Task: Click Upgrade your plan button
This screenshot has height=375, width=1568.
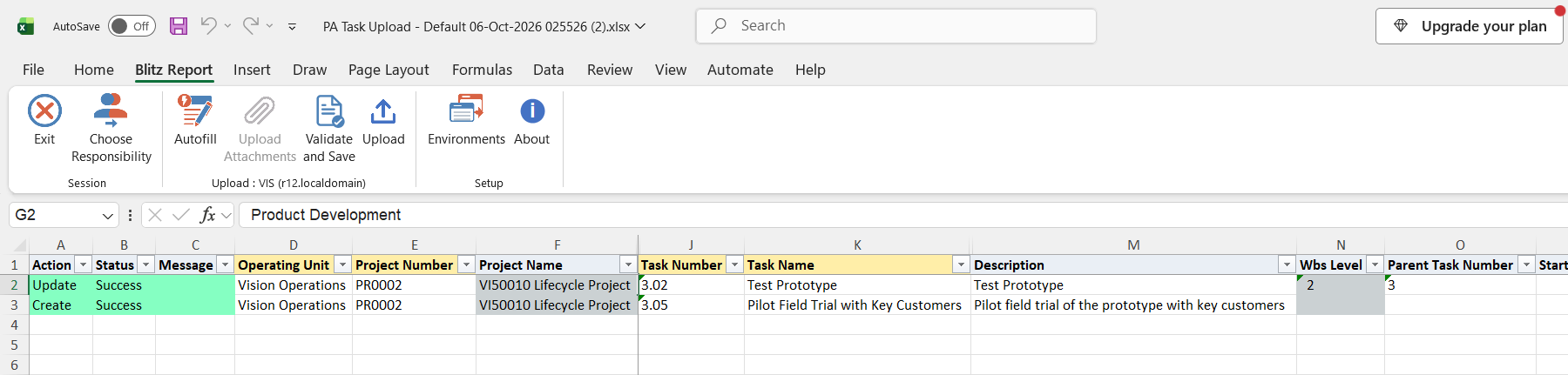Action: [1470, 26]
